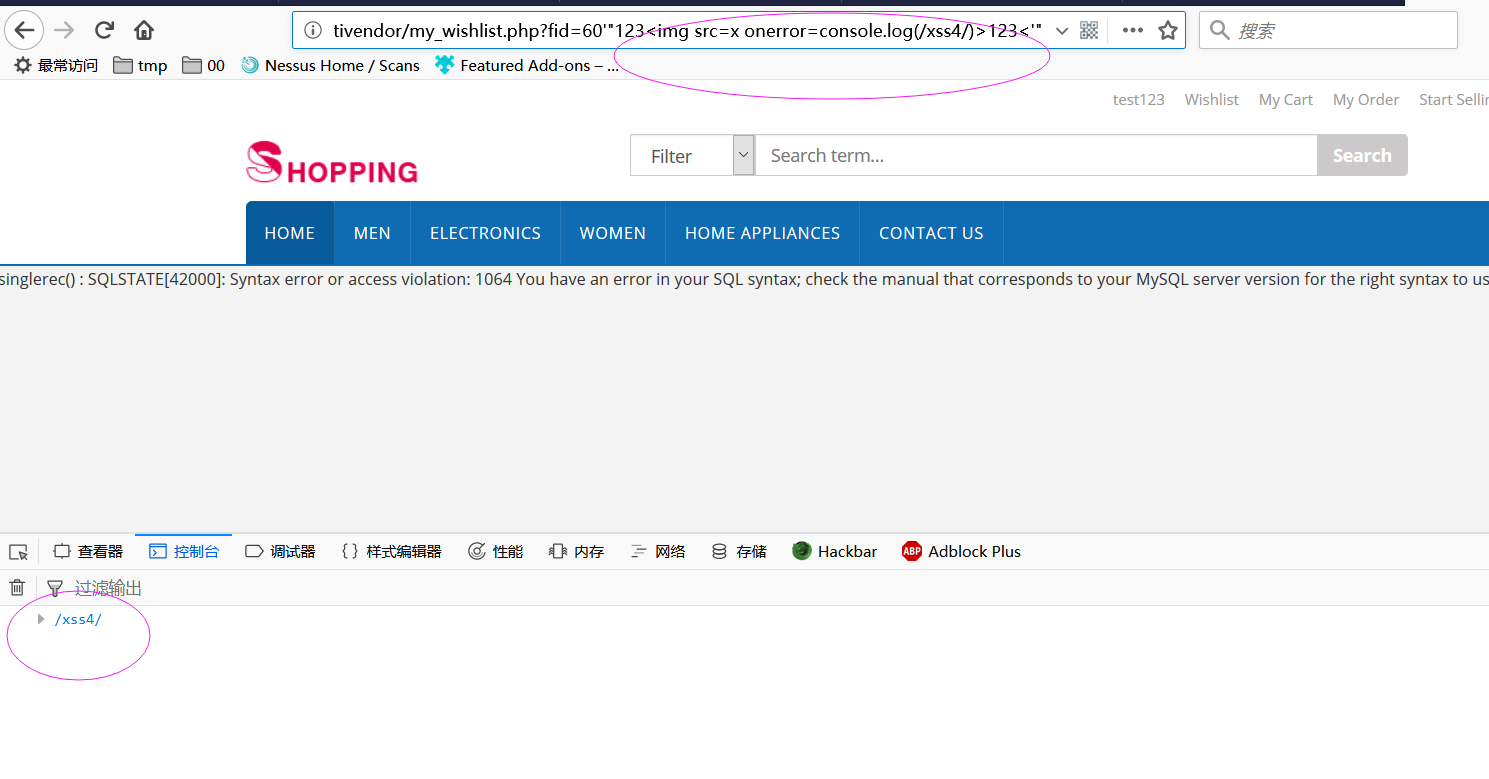Screen dimensions: 1489x779
Task: Open the 最常访问 bookmarks folder
Action: [x=56, y=66]
